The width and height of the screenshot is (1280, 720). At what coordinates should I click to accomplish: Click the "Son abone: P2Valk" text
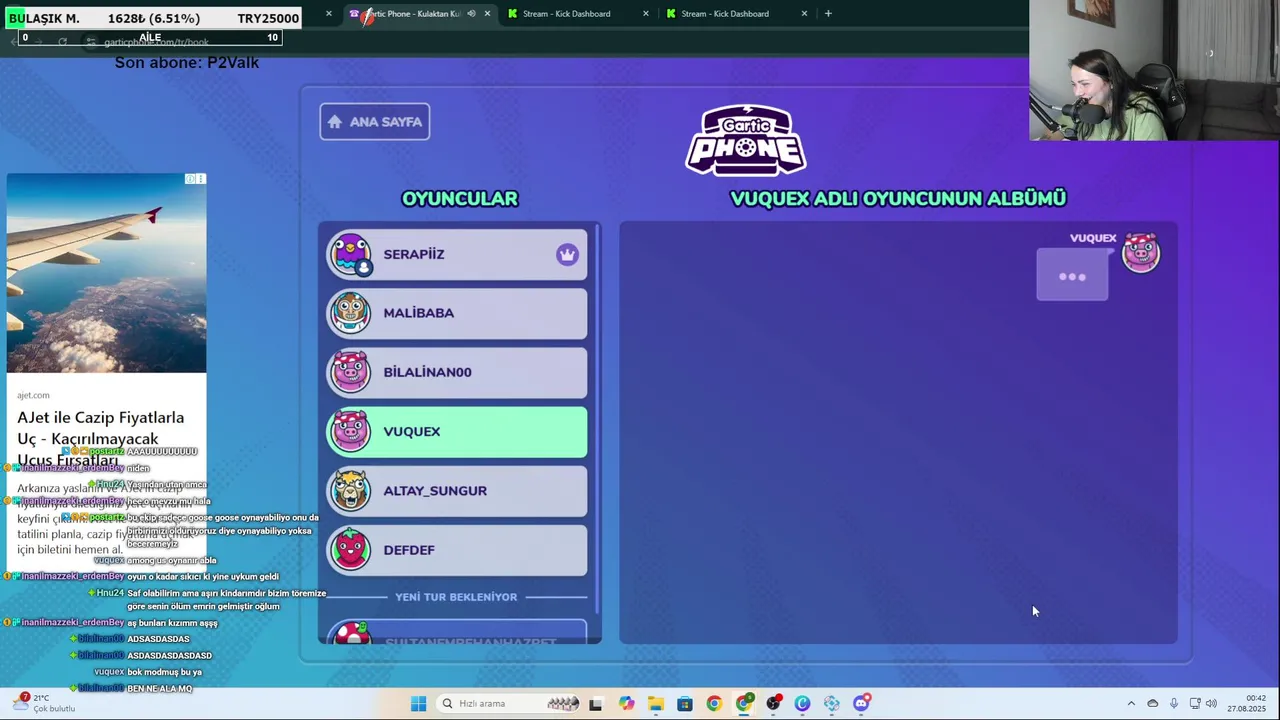pos(187,62)
